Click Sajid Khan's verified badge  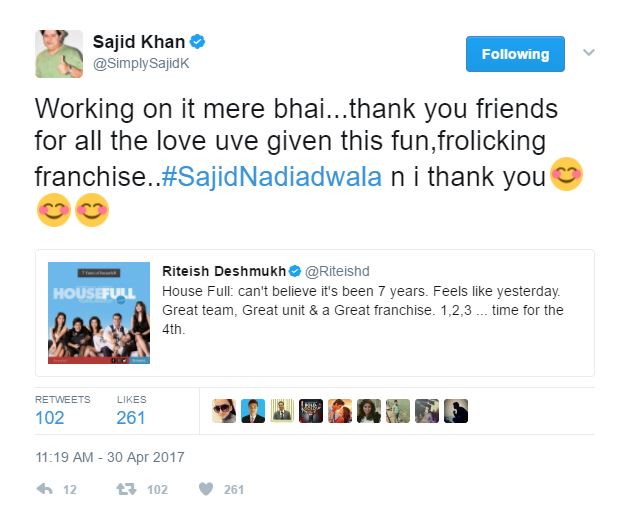tap(197, 42)
